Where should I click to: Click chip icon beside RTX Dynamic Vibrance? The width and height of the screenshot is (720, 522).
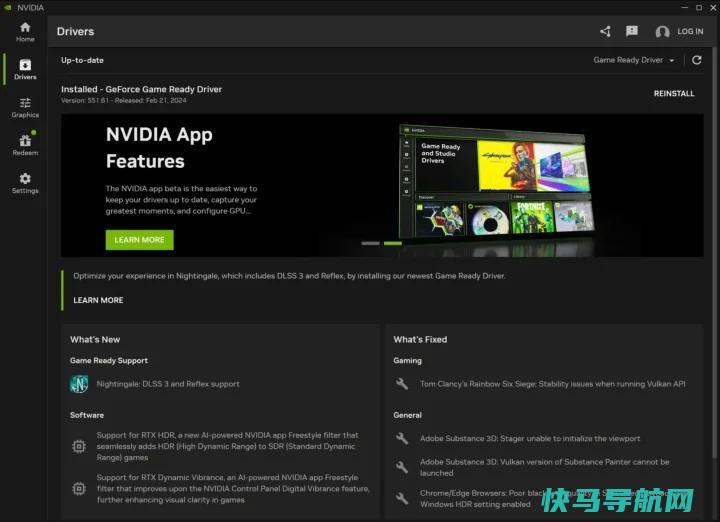[x=79, y=488]
